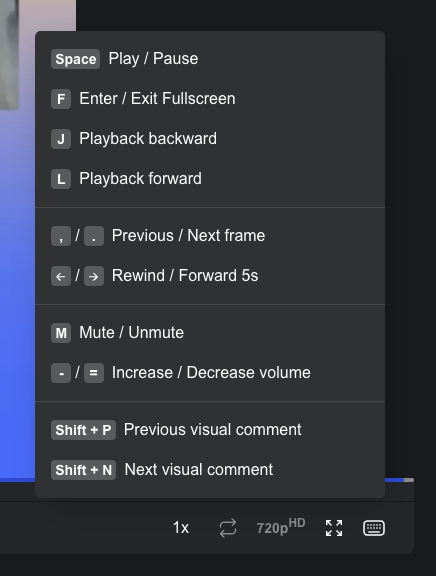
Task: Open the 720p HD quality selector
Action: [281, 527]
